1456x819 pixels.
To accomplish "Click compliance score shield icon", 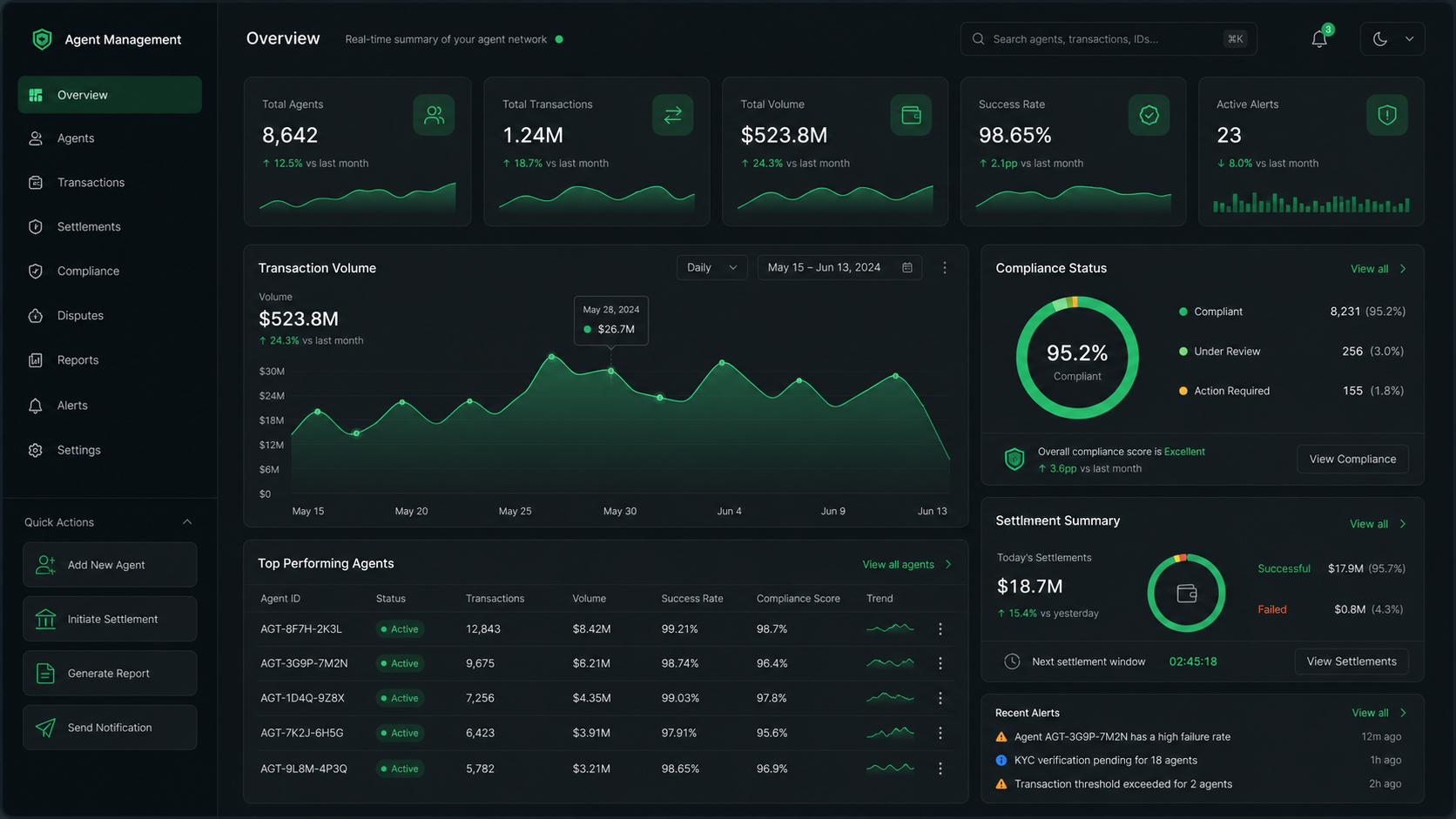I will click(x=1014, y=459).
